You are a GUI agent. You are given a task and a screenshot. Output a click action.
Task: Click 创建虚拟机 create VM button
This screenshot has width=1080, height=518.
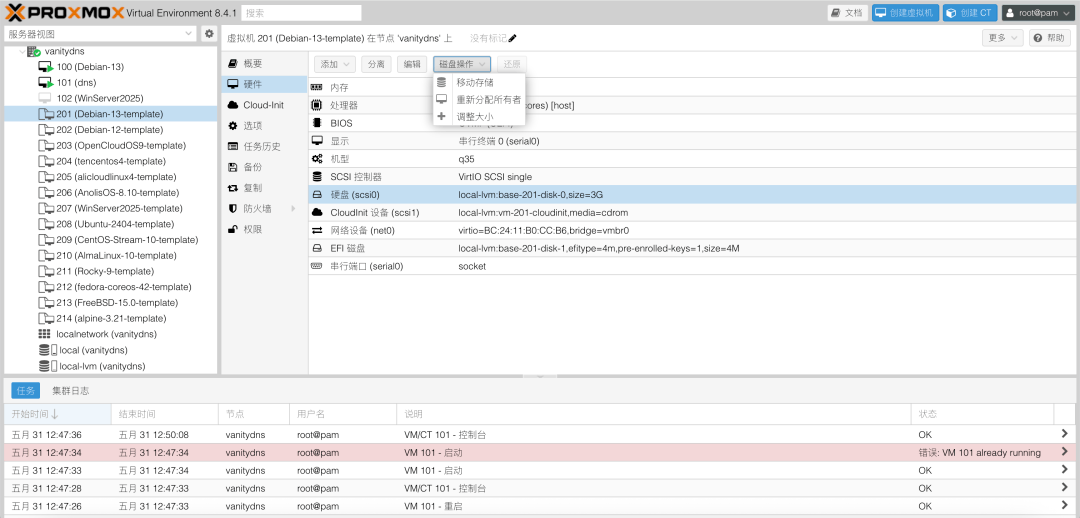click(905, 12)
